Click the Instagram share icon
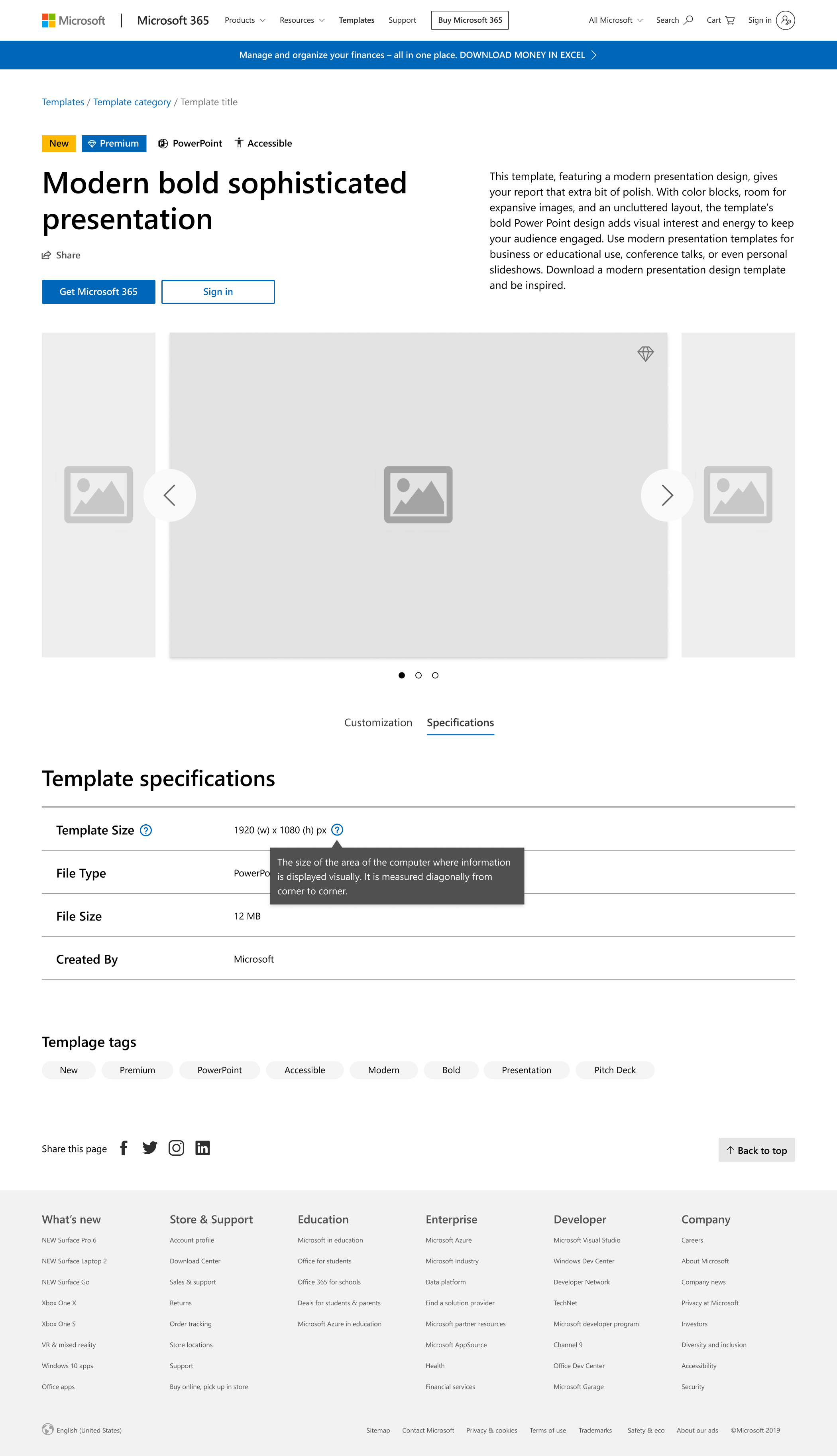The height and width of the screenshot is (1456, 837). tap(176, 1148)
